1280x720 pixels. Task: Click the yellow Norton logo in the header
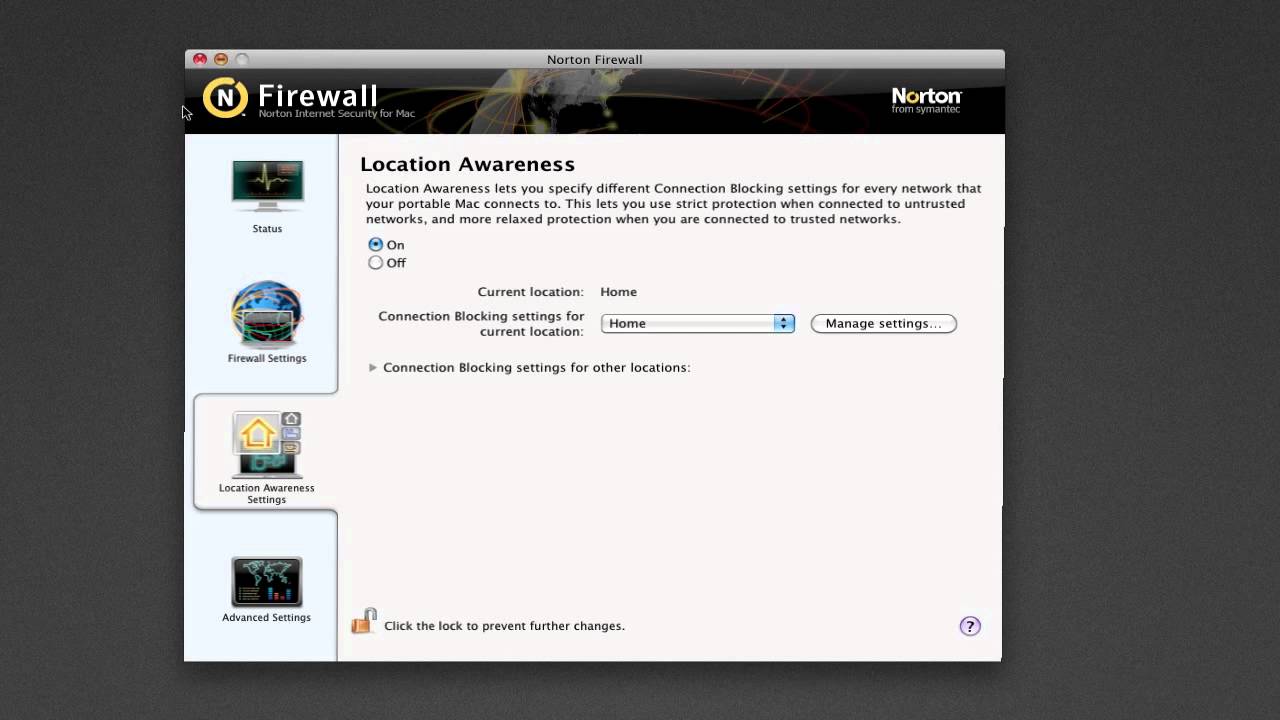pos(225,97)
